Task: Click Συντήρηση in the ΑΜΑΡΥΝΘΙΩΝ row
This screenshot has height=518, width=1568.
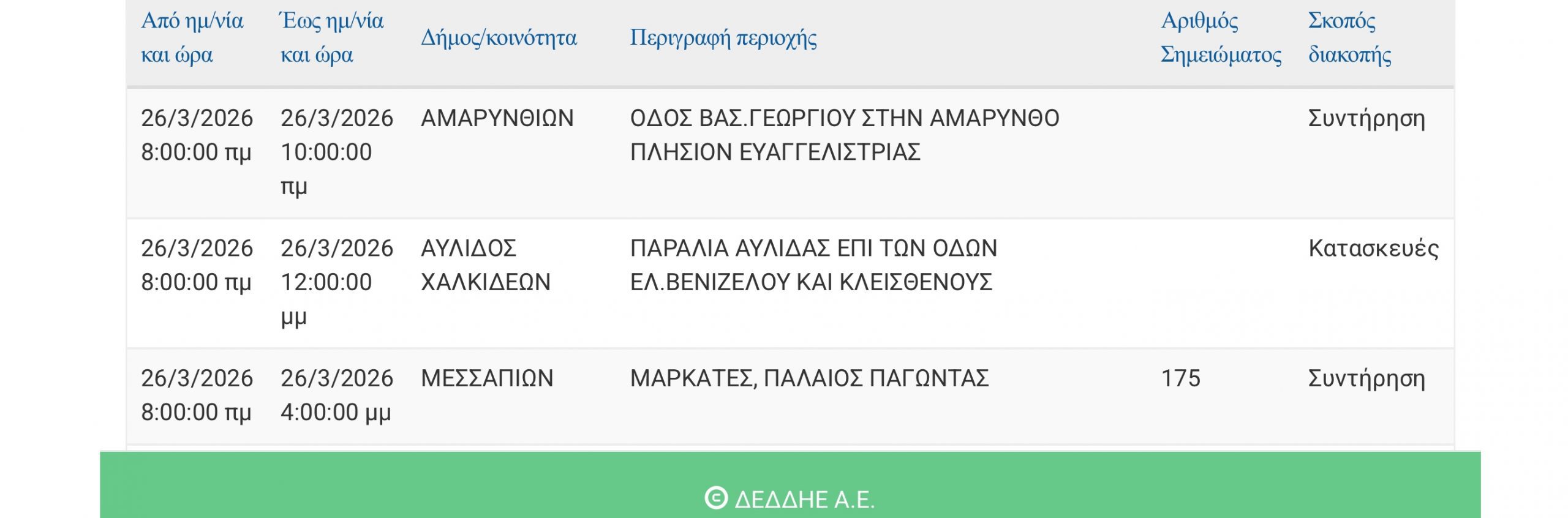Action: (1366, 118)
